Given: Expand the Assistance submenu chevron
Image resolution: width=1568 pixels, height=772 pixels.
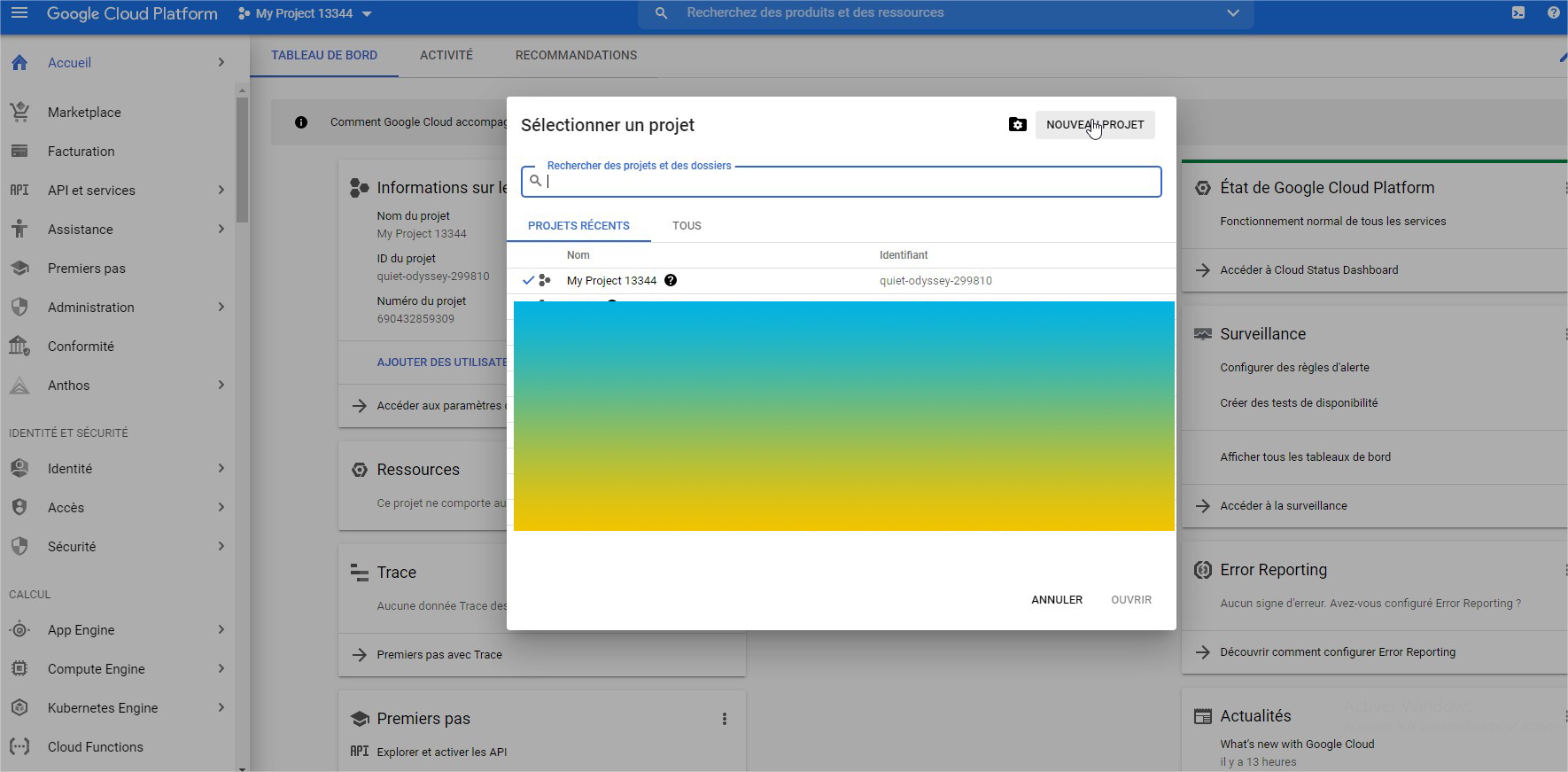Looking at the screenshot, I should click(x=221, y=229).
